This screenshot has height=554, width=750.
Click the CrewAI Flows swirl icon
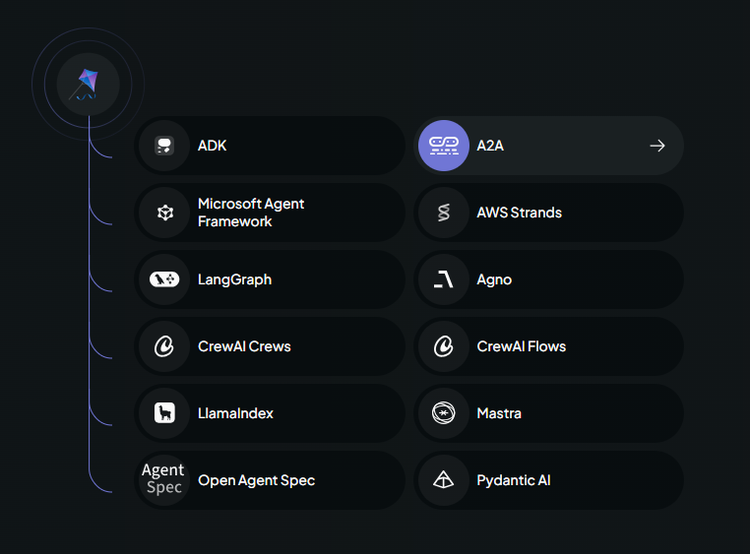pos(443,346)
